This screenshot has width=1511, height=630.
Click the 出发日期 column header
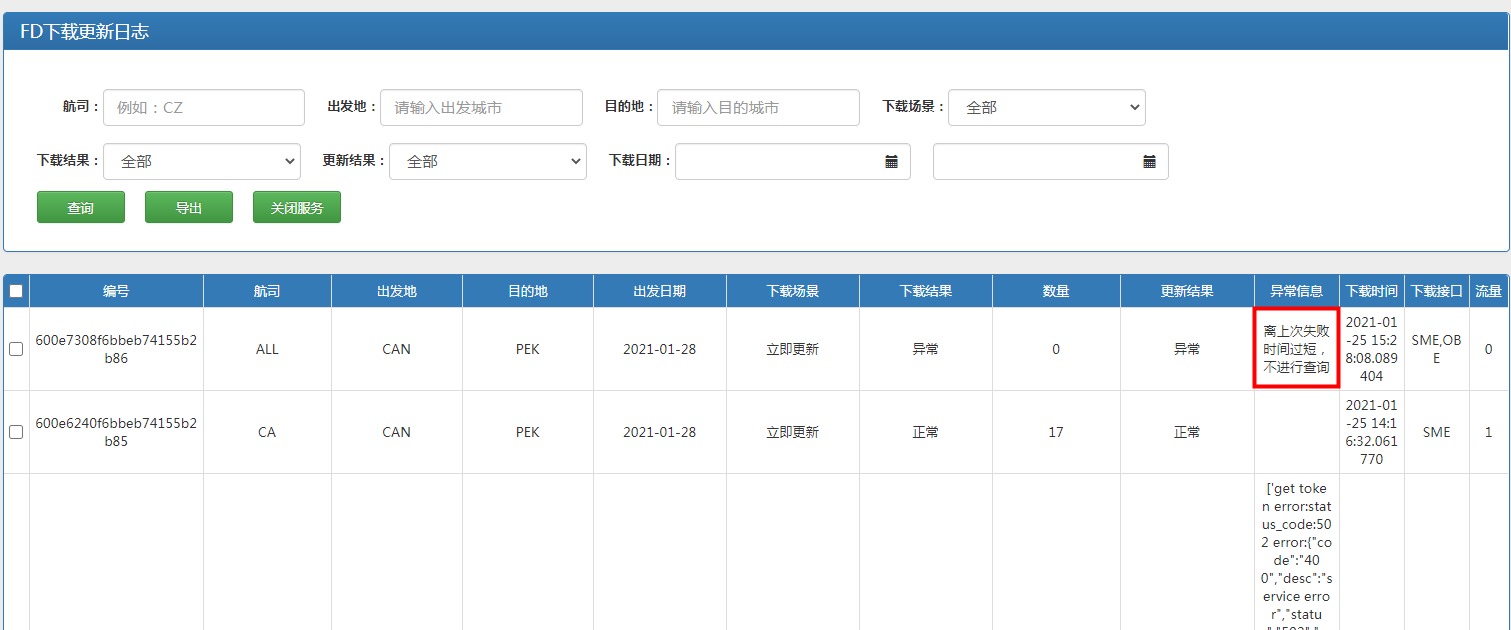pyautogui.click(x=659, y=291)
